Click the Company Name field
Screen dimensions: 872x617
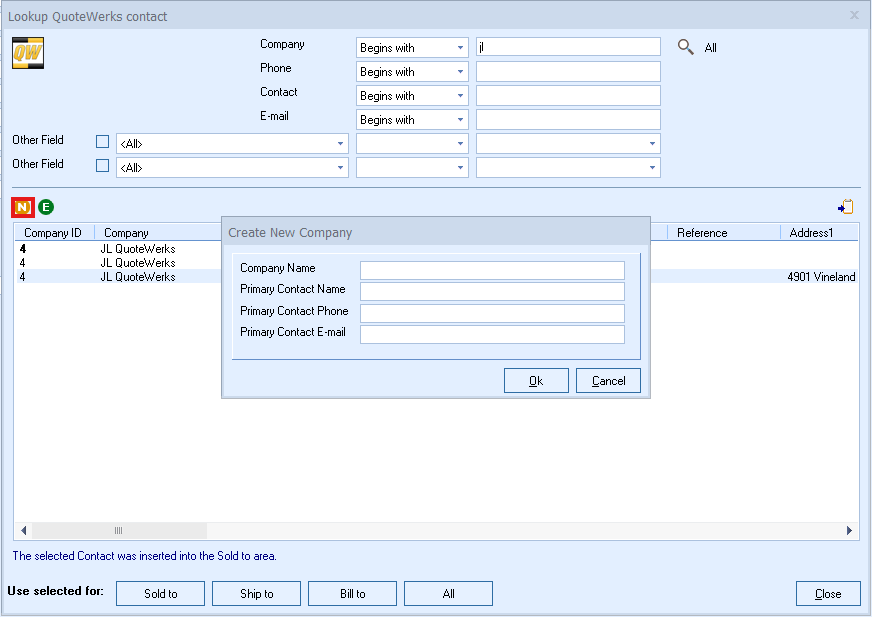[x=492, y=270]
